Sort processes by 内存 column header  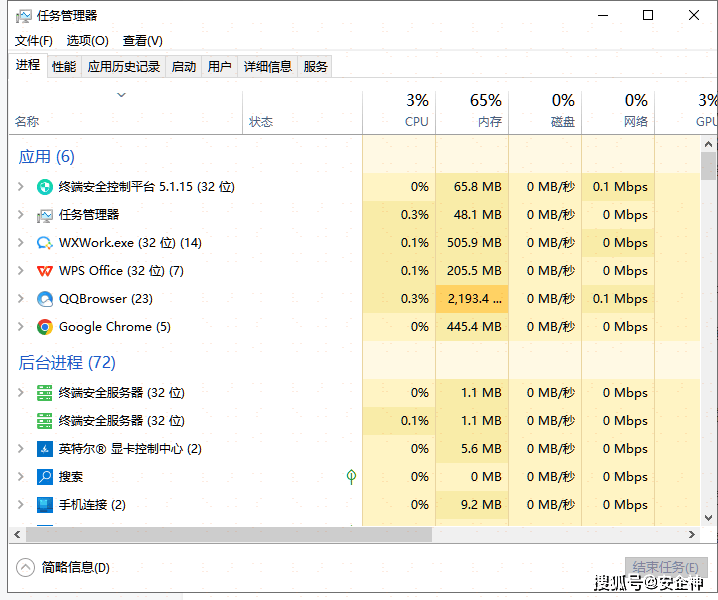click(x=472, y=113)
